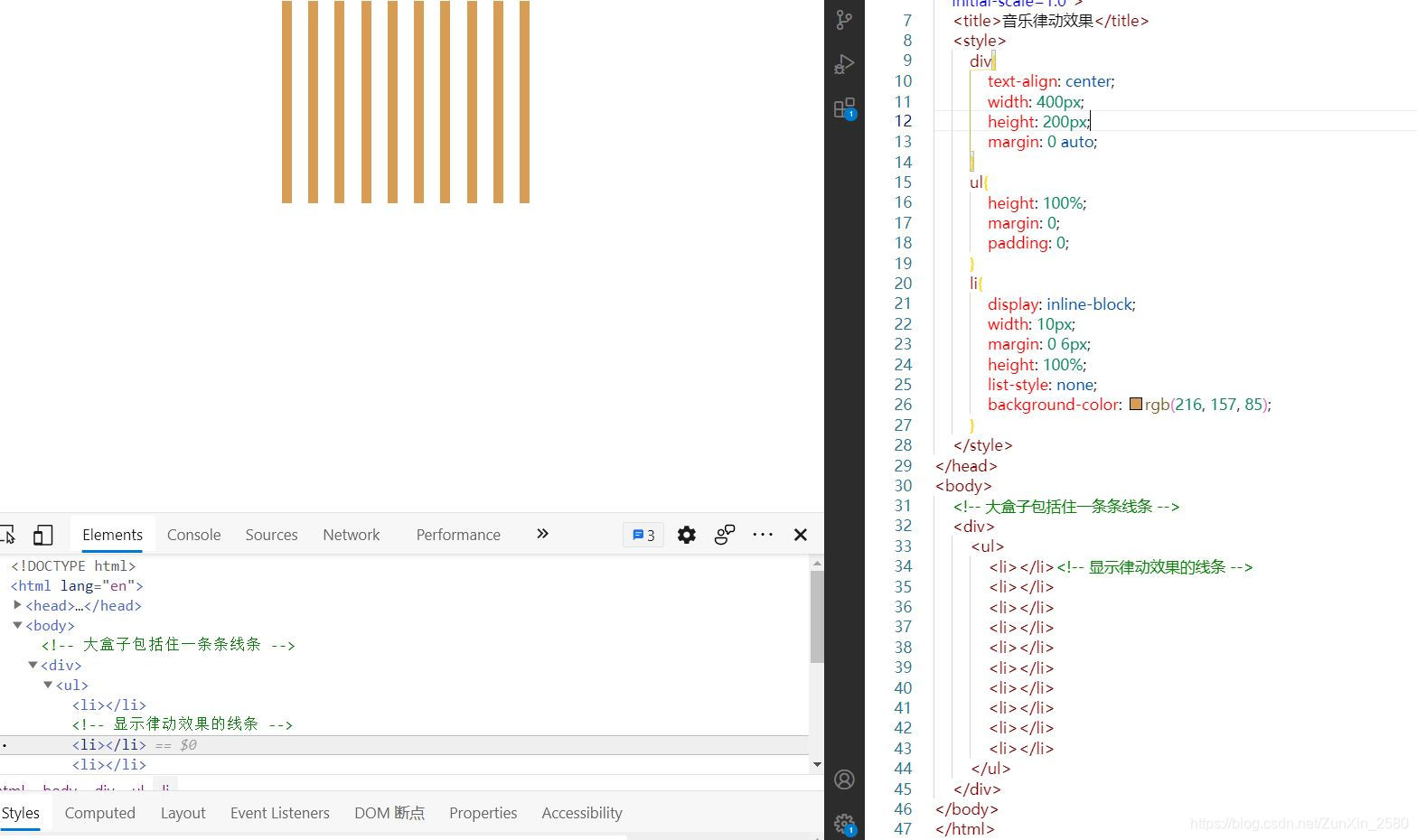The height and width of the screenshot is (840, 1417).
Task: Close the DevTools panel
Action: (x=800, y=535)
